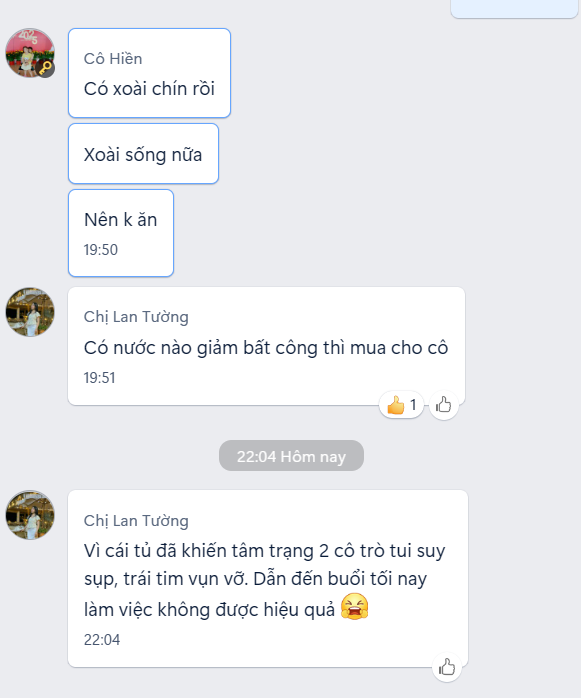
Task: Click the sender name Cô Hiền
Action: 113,59
